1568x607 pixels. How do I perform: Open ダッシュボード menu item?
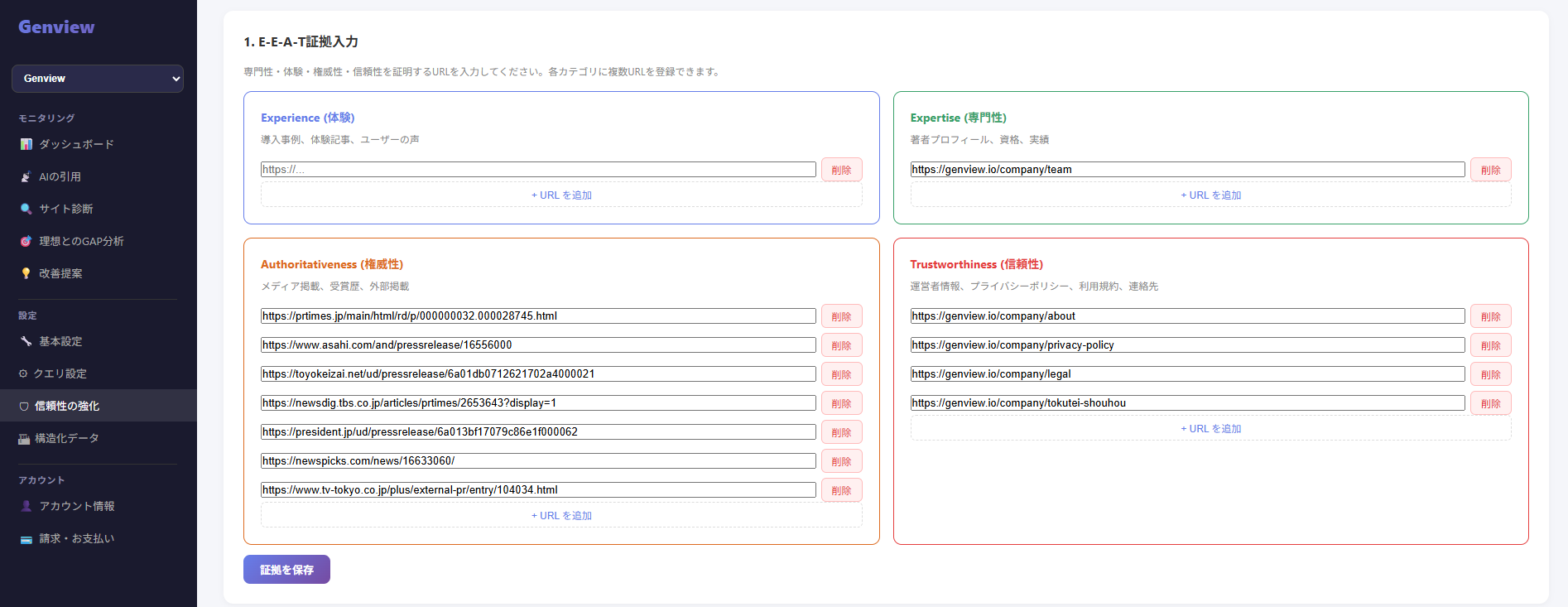click(x=99, y=144)
